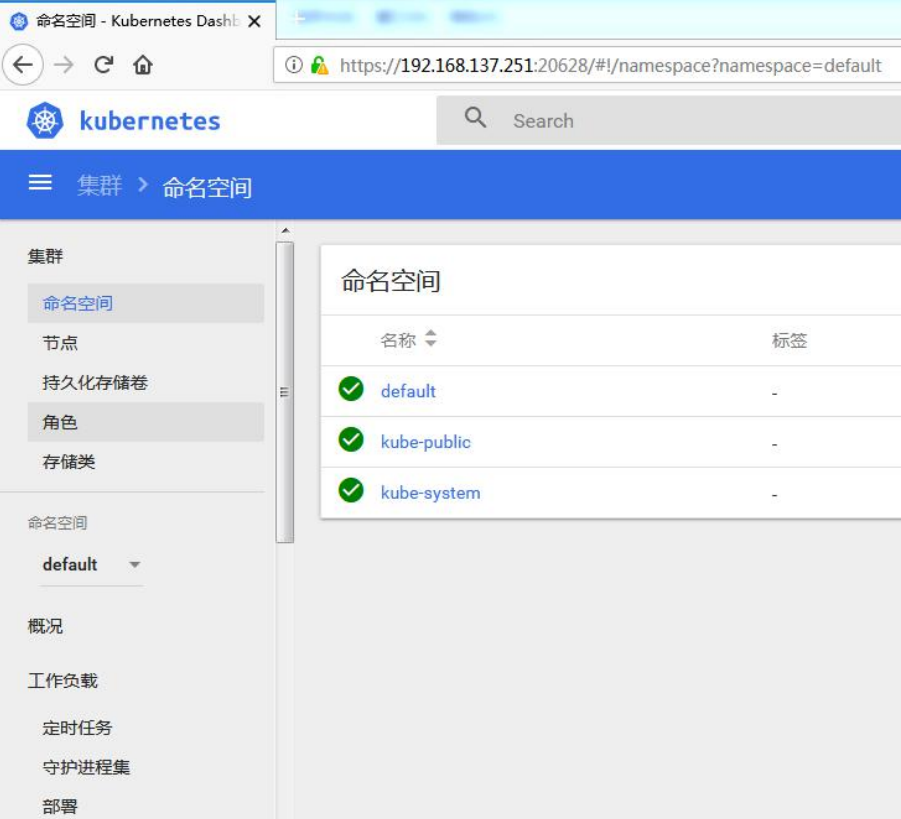The width and height of the screenshot is (901, 819).
Task: Click the Kubernetes favicon in the tab
Action: (x=19, y=21)
